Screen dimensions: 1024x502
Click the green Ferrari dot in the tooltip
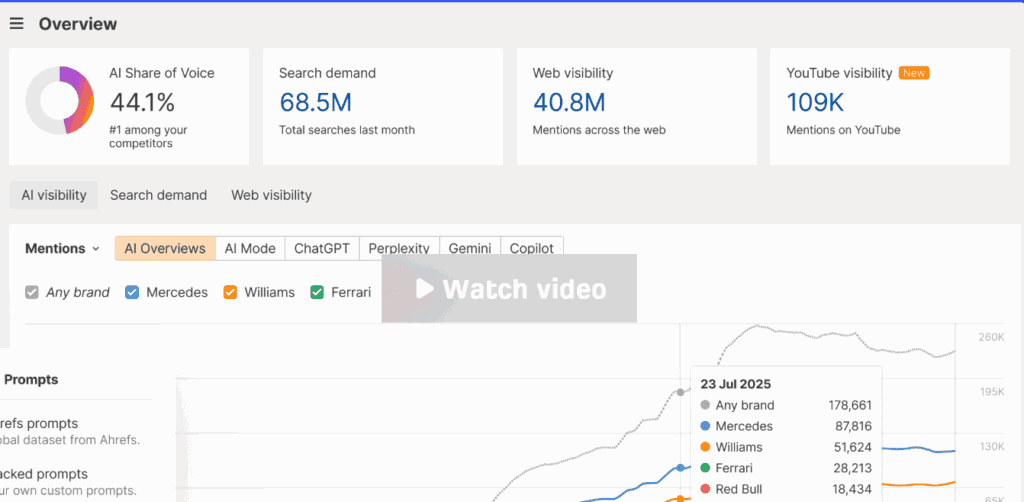tap(705, 468)
